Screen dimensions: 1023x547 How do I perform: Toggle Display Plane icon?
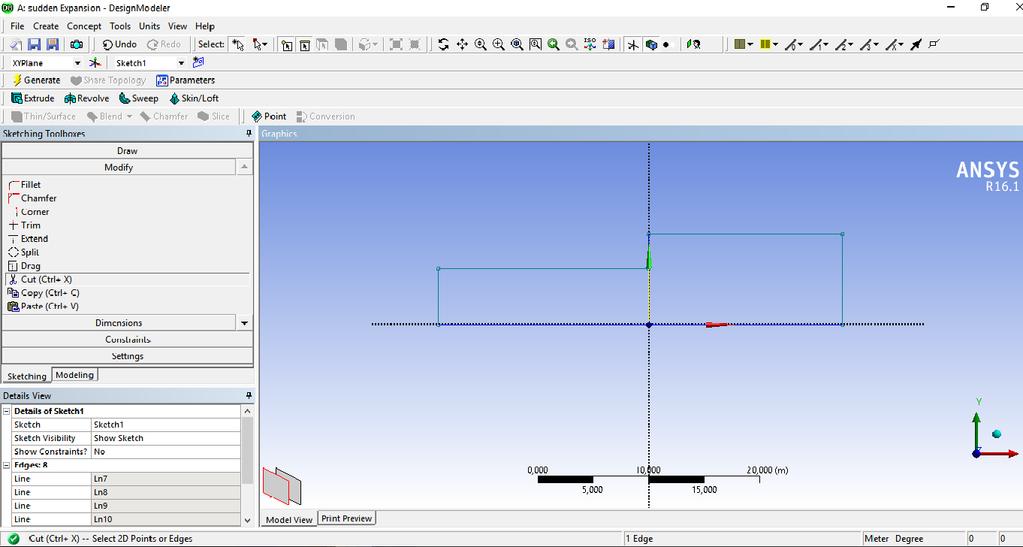pyautogui.click(x=632, y=44)
